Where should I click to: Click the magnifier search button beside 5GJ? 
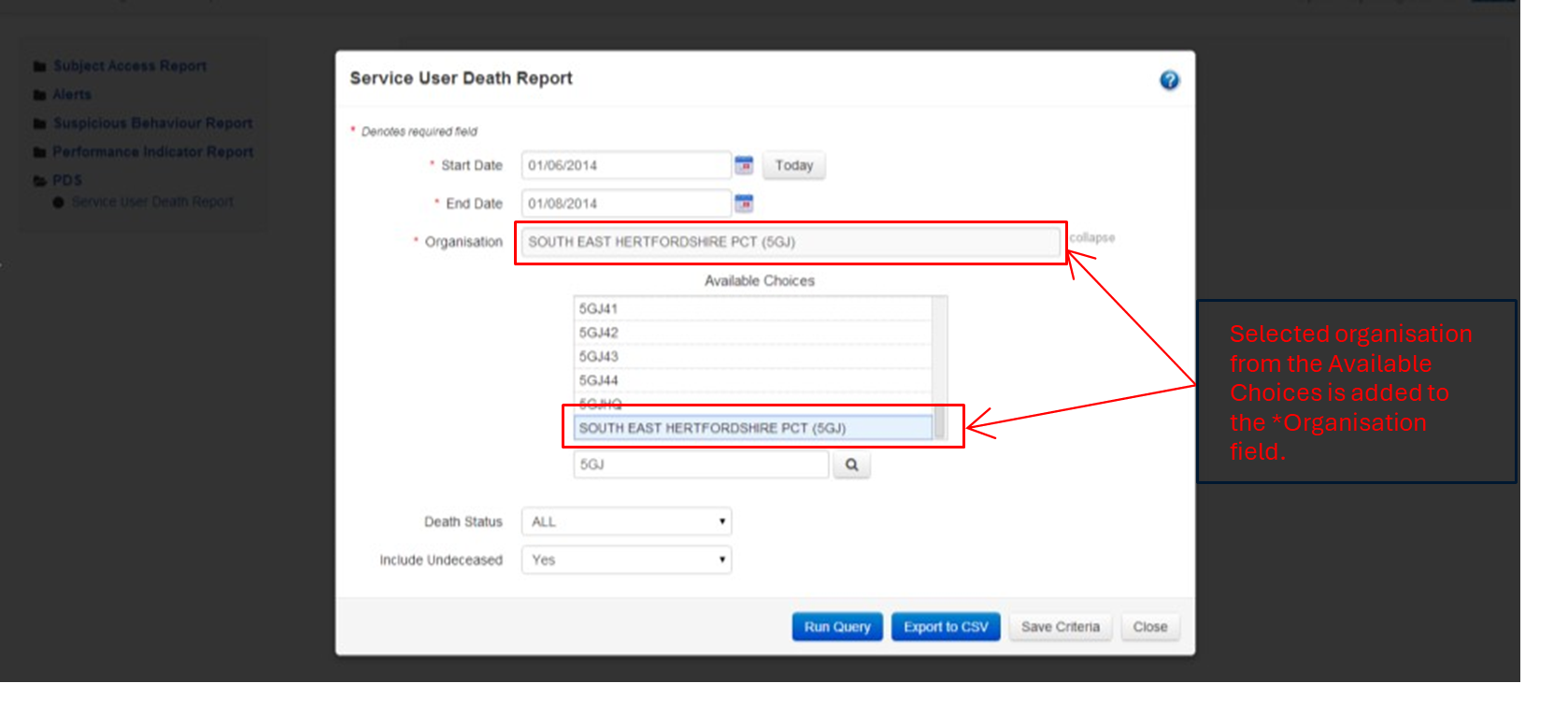point(852,464)
